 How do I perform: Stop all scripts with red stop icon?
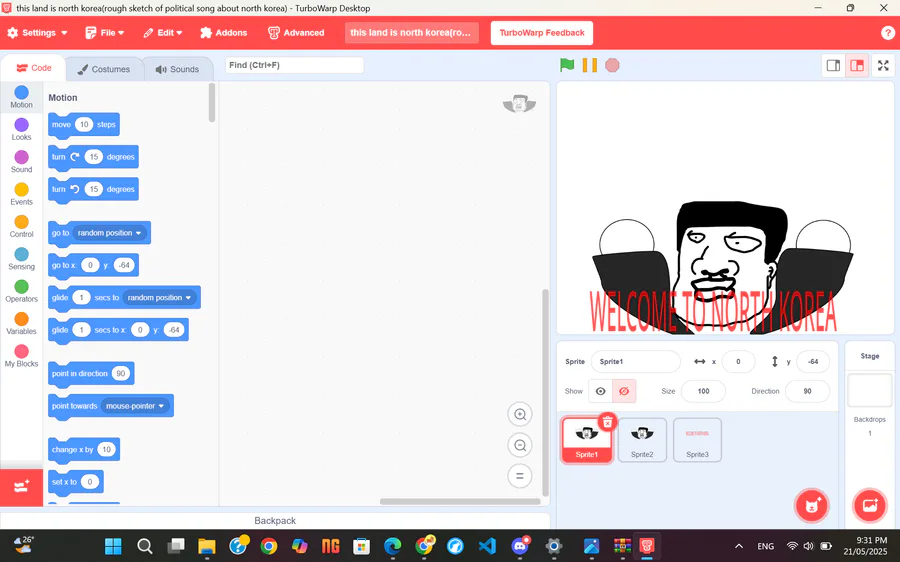point(612,65)
